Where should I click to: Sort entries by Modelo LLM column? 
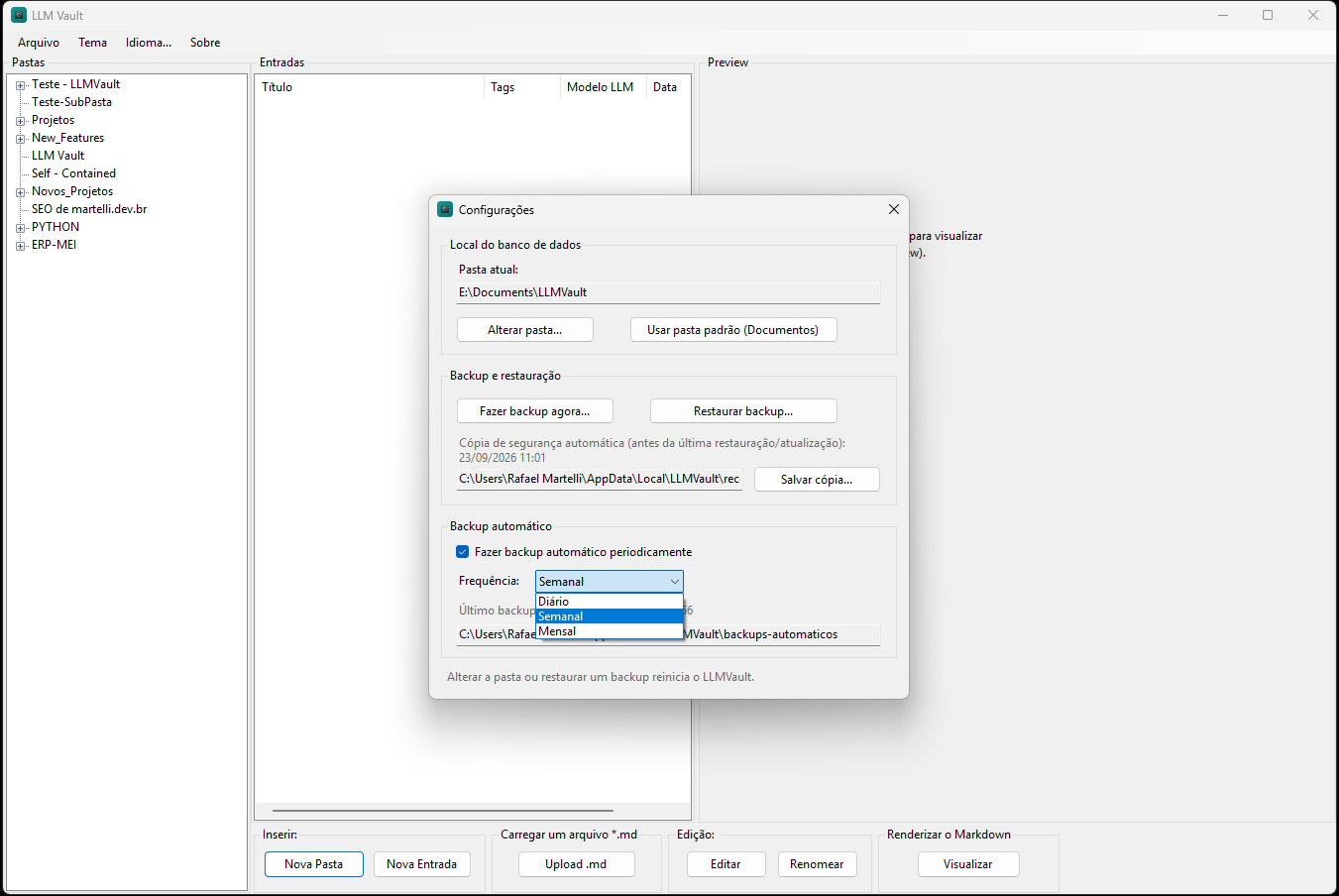[x=604, y=87]
